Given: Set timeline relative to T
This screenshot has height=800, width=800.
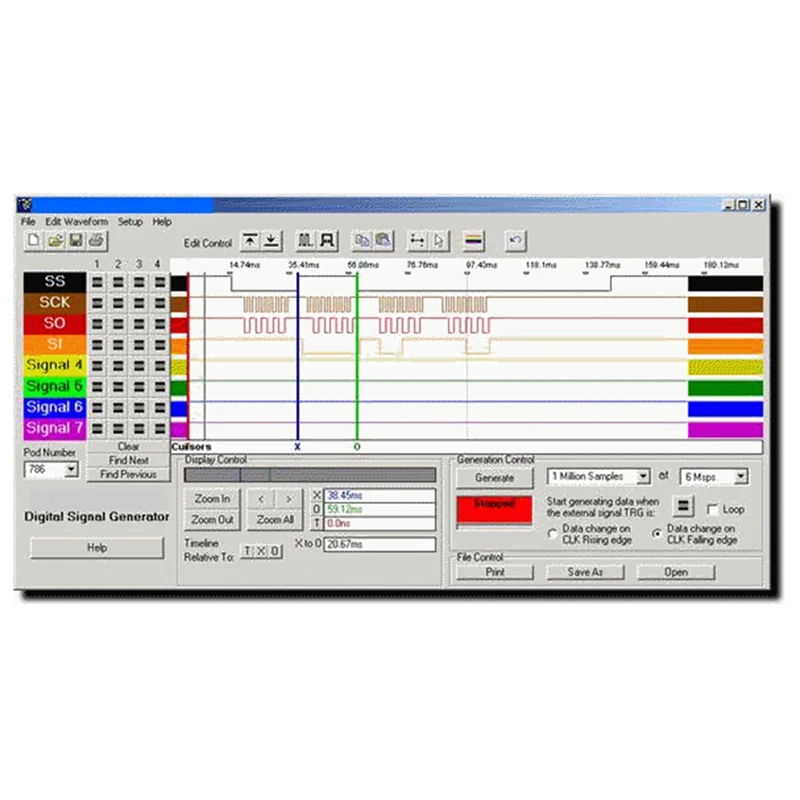Looking at the screenshot, I should click(x=247, y=551).
